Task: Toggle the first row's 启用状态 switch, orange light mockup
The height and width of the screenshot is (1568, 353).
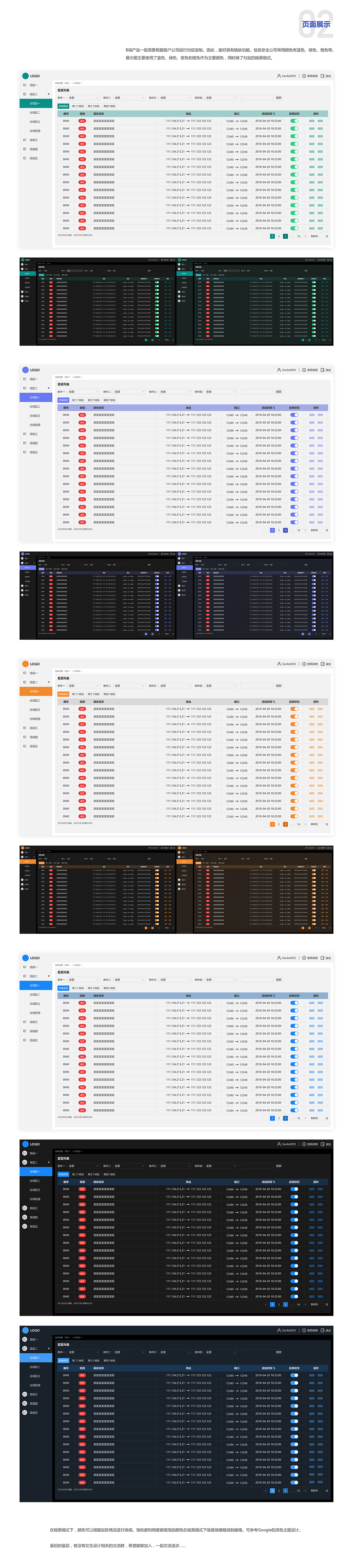Action: click(295, 709)
